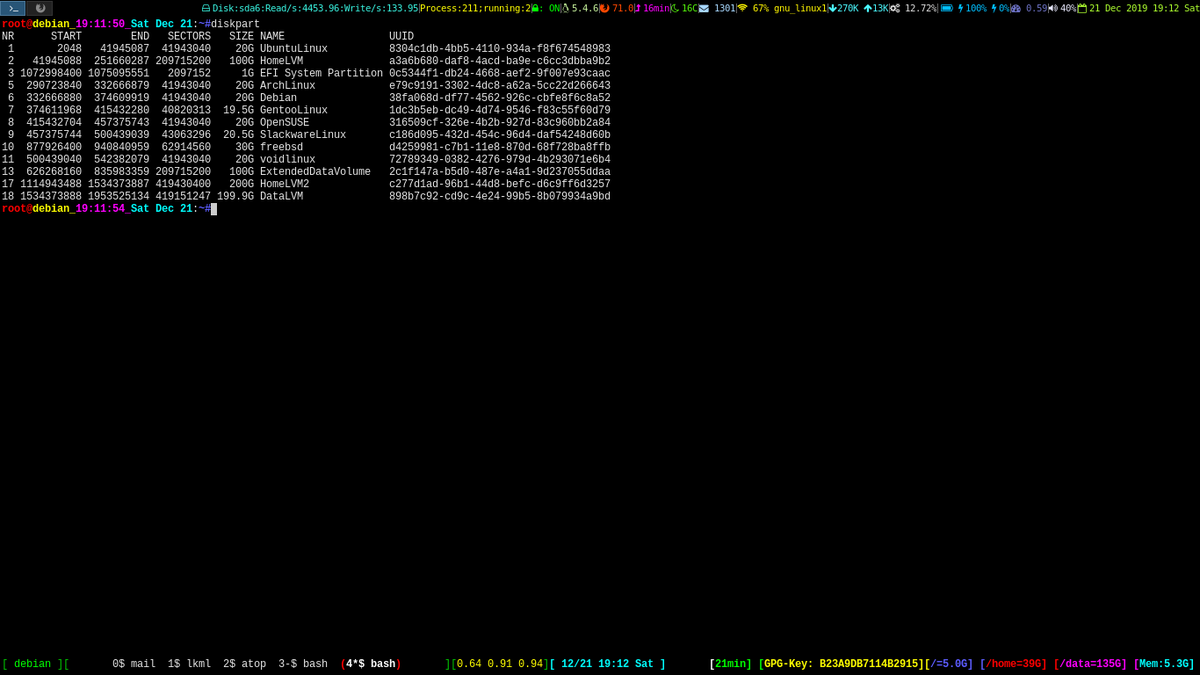Click the /home=39G status entry
Screen dimensions: 1200x675
tap(1013, 664)
